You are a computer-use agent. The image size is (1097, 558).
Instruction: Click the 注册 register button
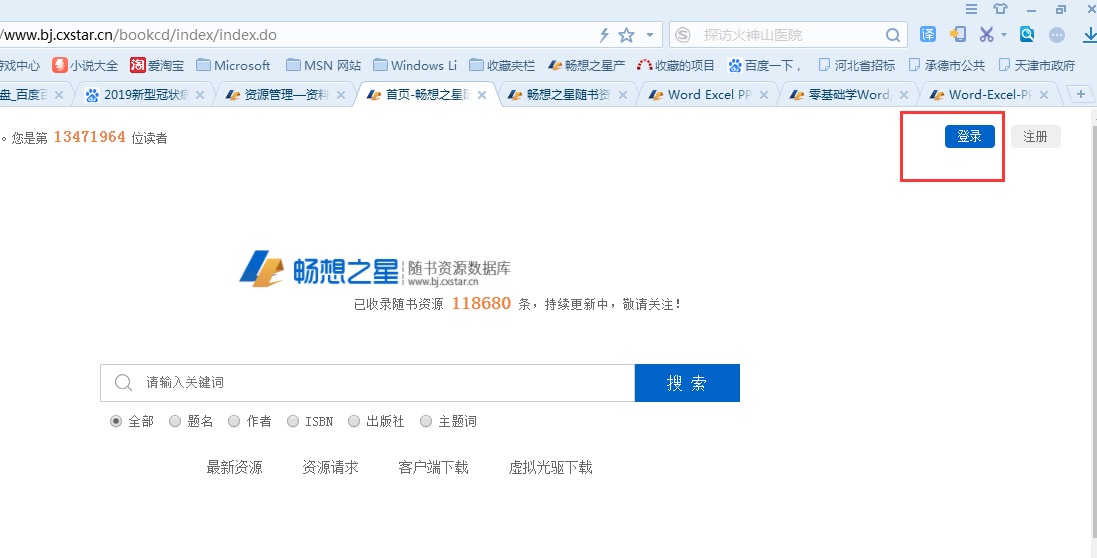click(1035, 136)
